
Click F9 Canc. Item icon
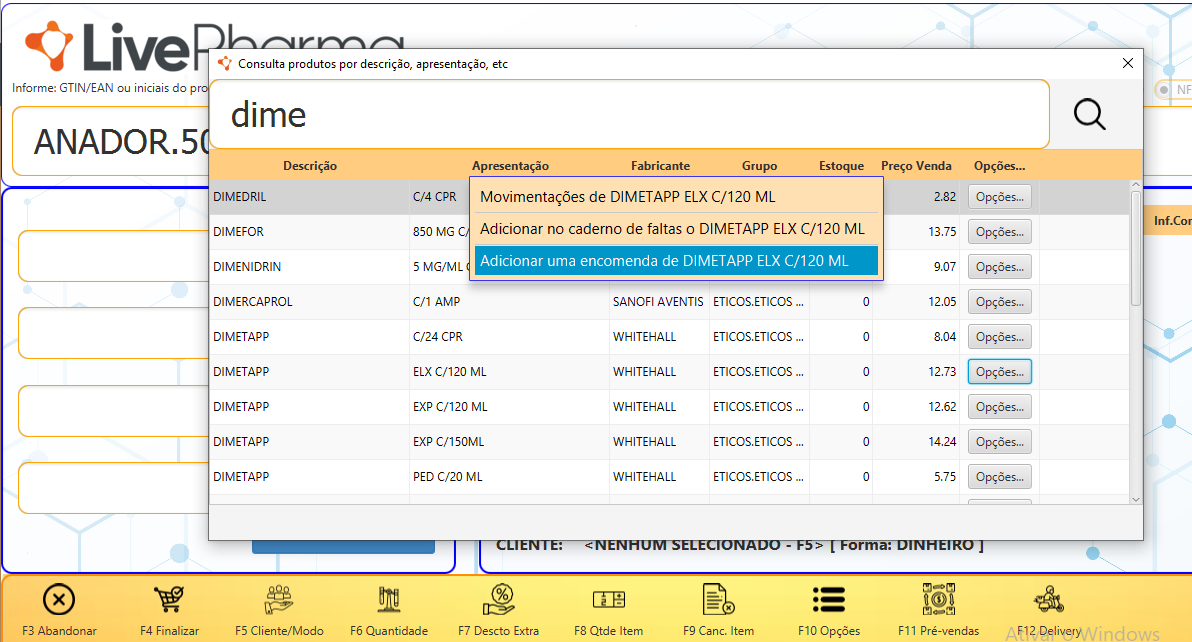[x=718, y=600]
